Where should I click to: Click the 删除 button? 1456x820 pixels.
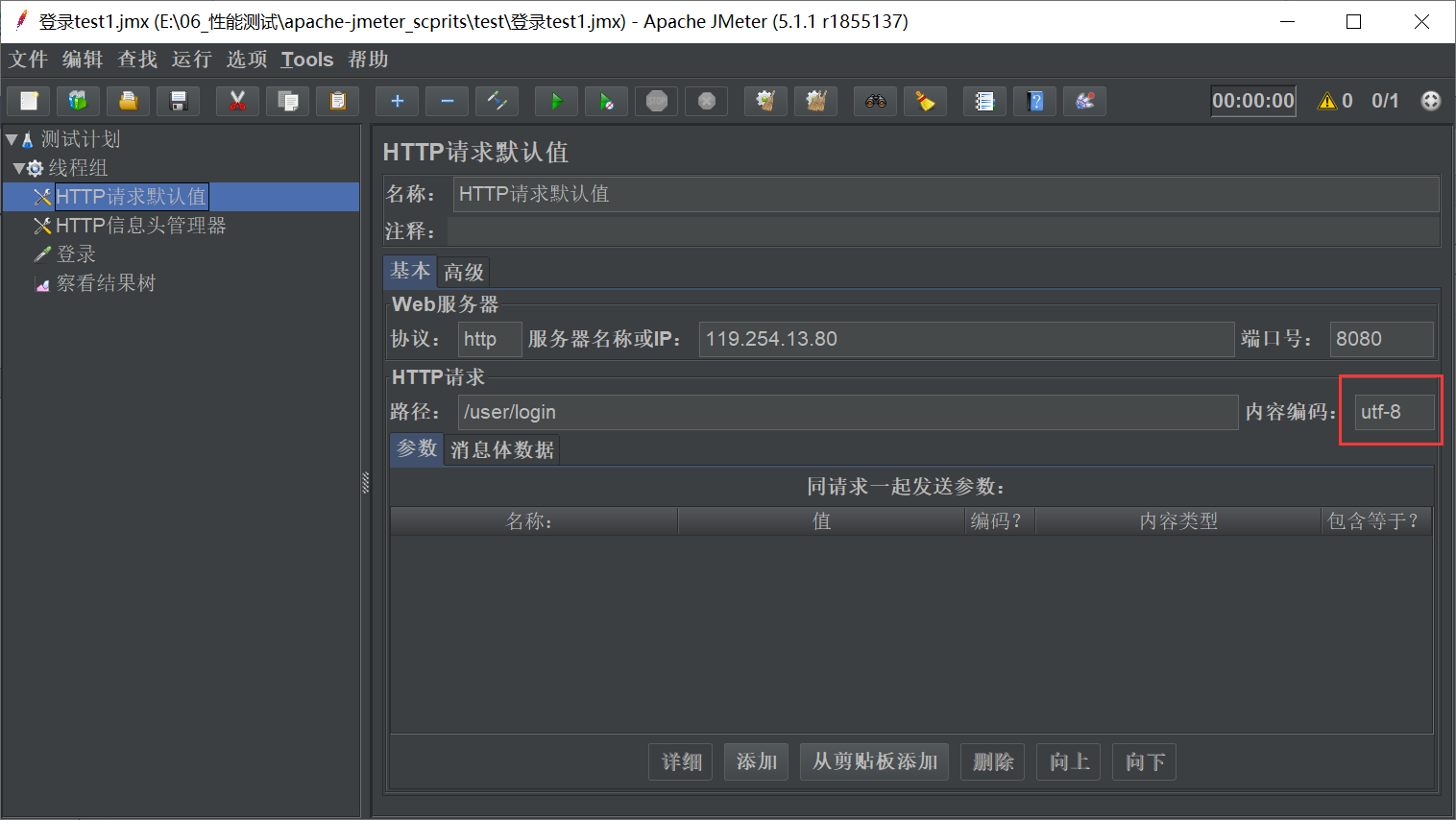click(x=993, y=761)
